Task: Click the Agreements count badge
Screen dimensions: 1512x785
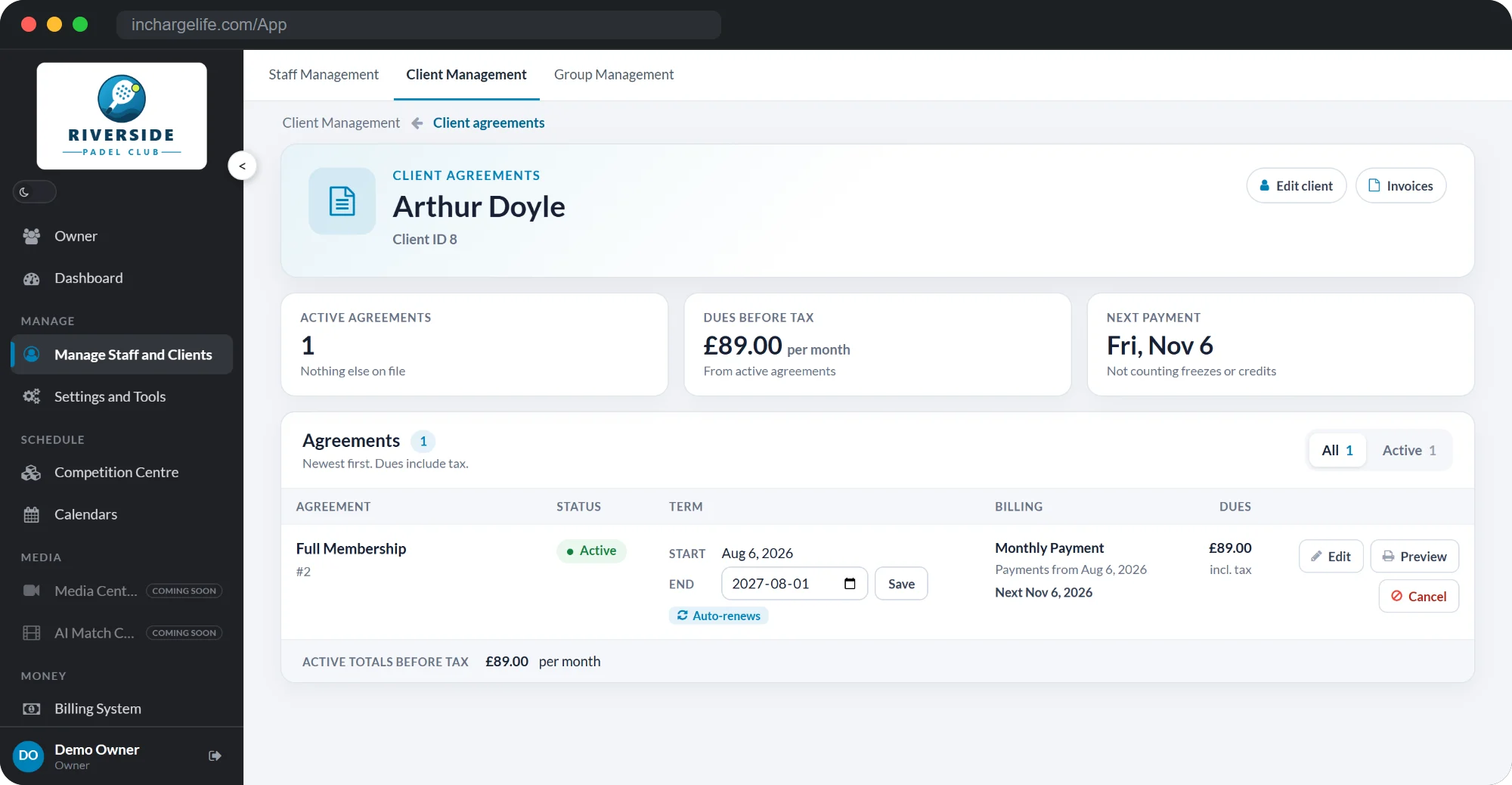Action: click(x=423, y=442)
